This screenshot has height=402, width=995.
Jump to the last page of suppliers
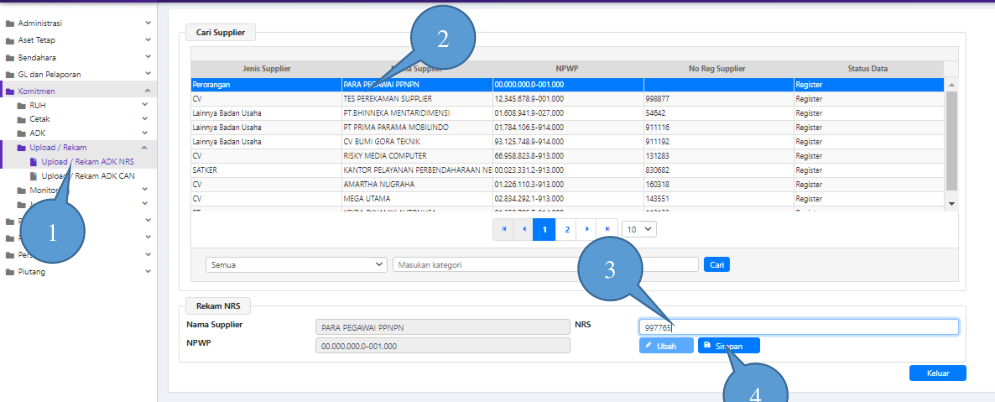tap(608, 229)
